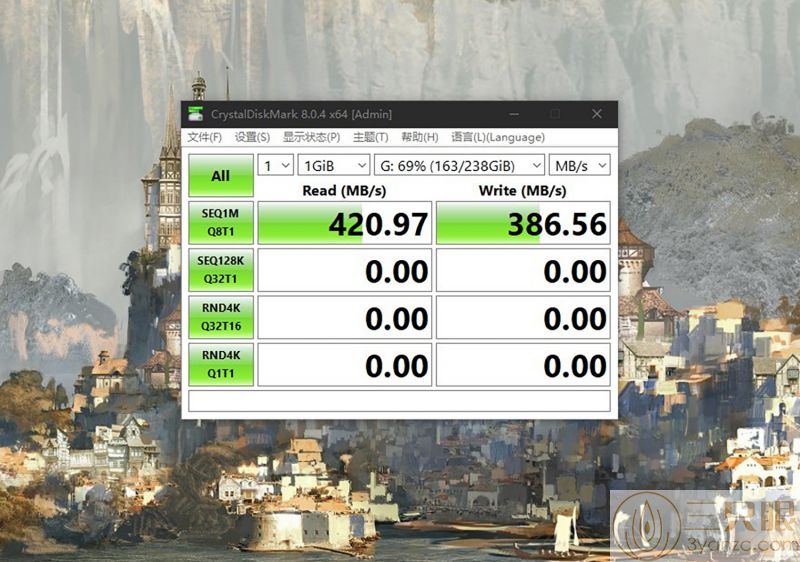Click the SEQ128K Q32T1 read value 0.00
This screenshot has width=800, height=562.
345,270
